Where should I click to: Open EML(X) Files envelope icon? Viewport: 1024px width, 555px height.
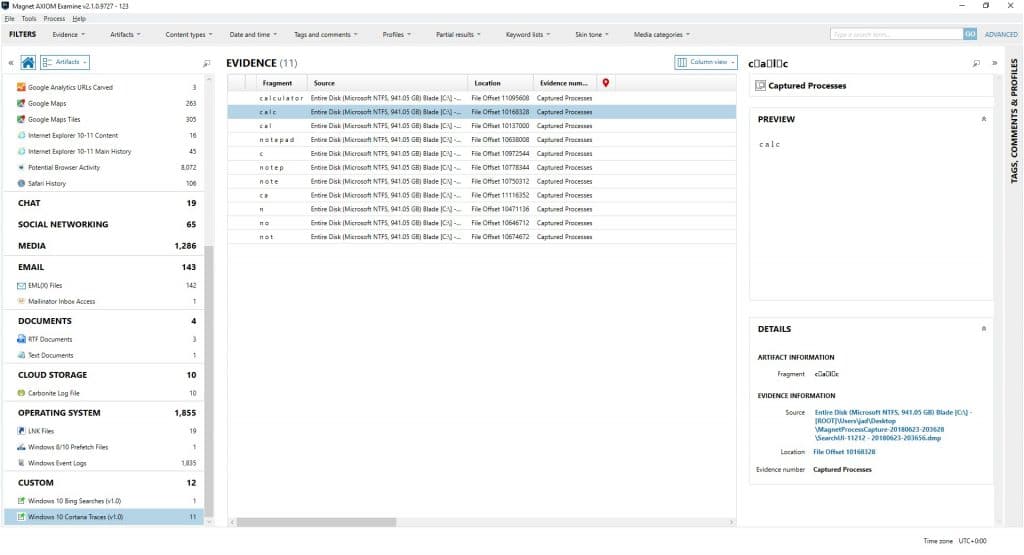(x=21, y=285)
